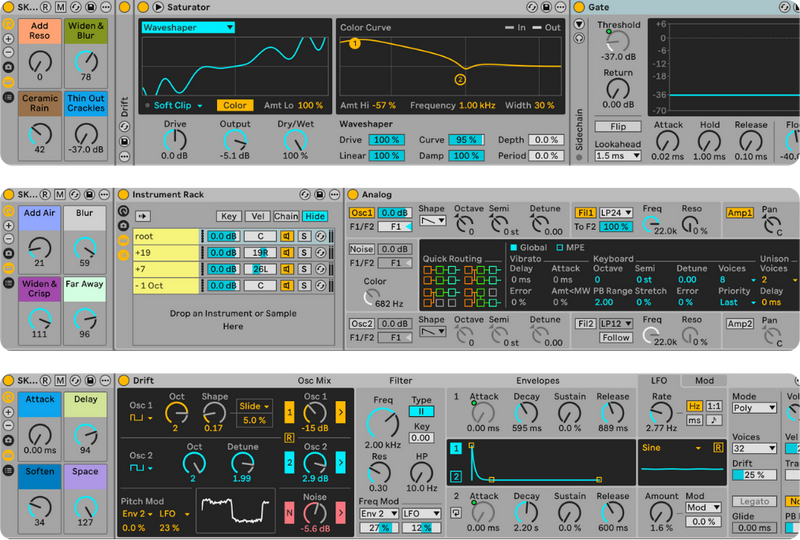Click the hot-swap icon in Instrument Rack title bar

click(304, 194)
